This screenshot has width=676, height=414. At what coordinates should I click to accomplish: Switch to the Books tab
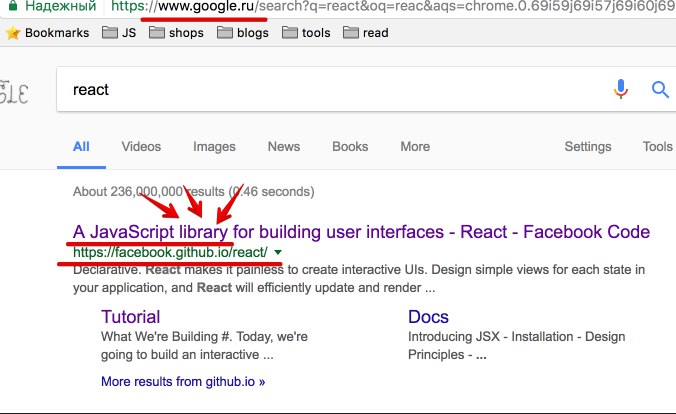point(350,147)
